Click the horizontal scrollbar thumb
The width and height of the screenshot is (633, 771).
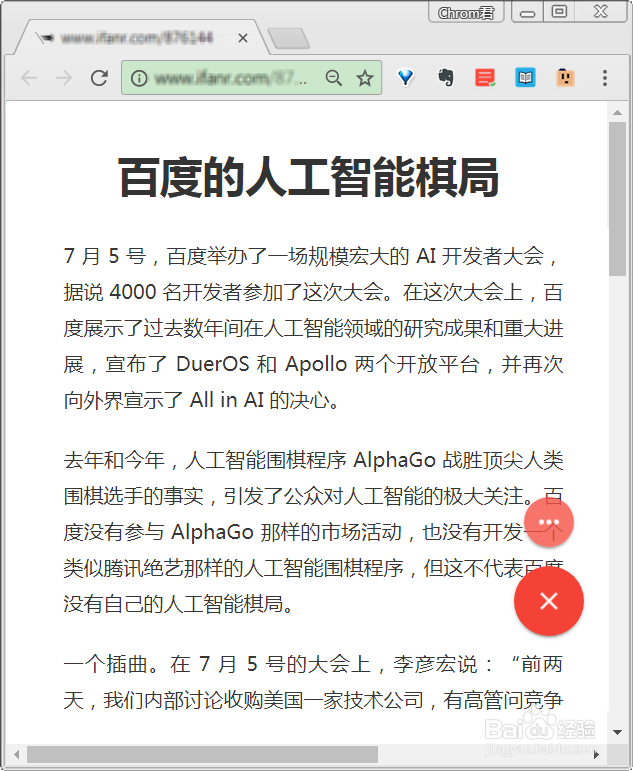pyautogui.click(x=202, y=754)
